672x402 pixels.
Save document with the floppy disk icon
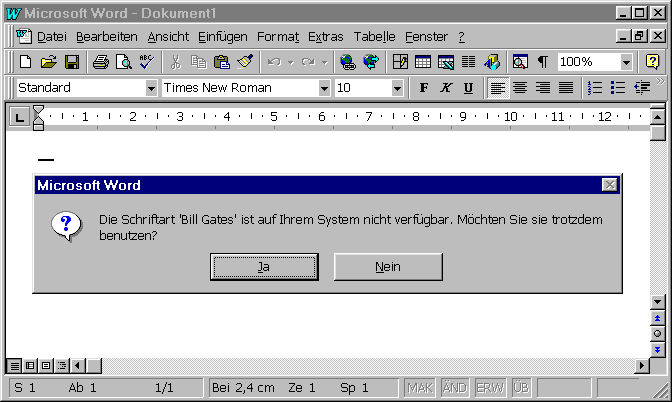(71, 62)
